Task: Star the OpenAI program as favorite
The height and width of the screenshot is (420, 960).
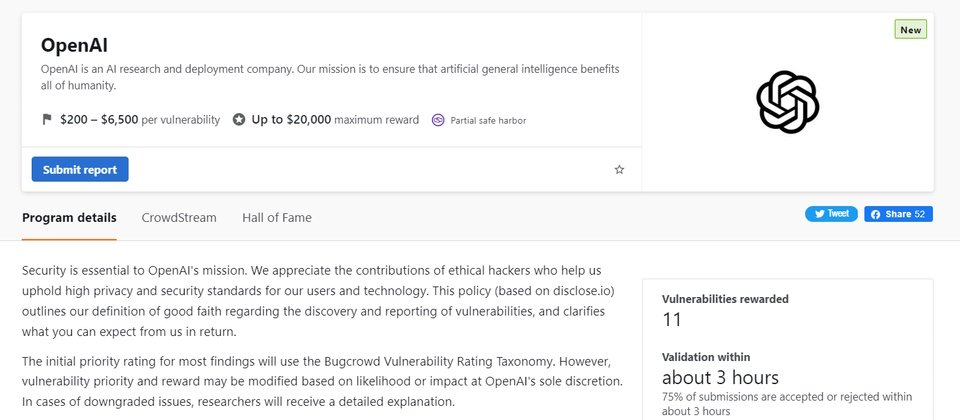Action: pos(619,170)
